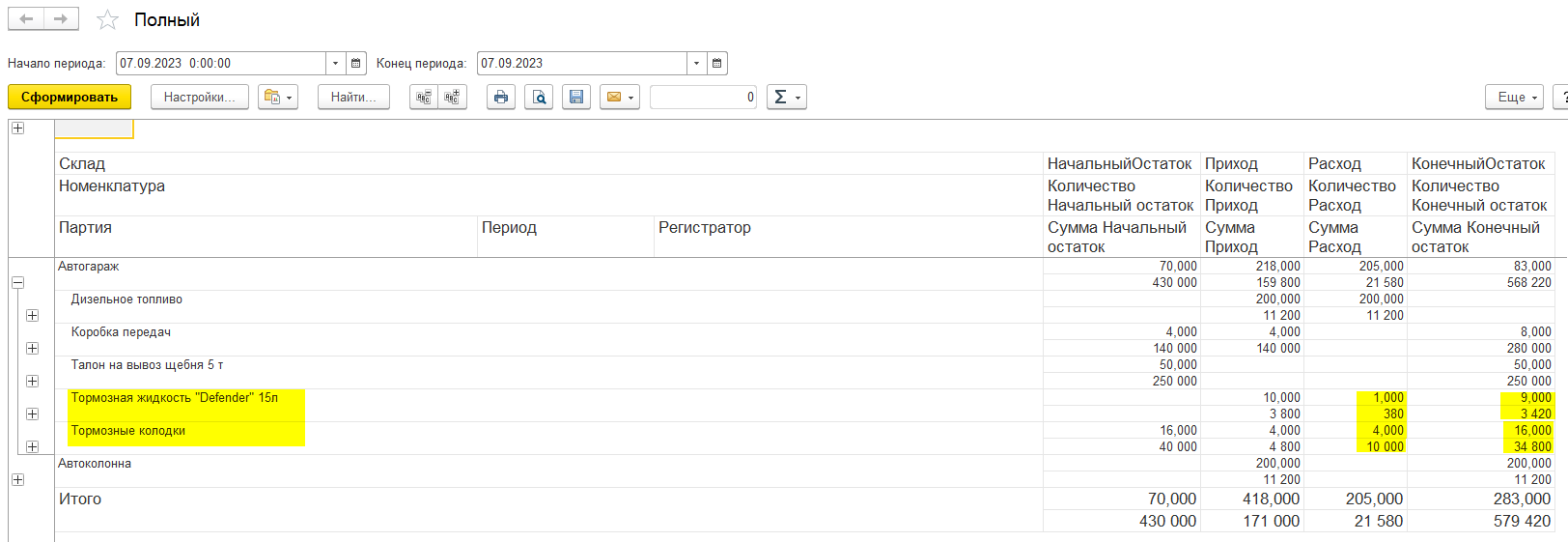Viewport: 1568px width, 542px height.
Task: Open Начало периода dropdown list arrow
Action: [x=335, y=64]
